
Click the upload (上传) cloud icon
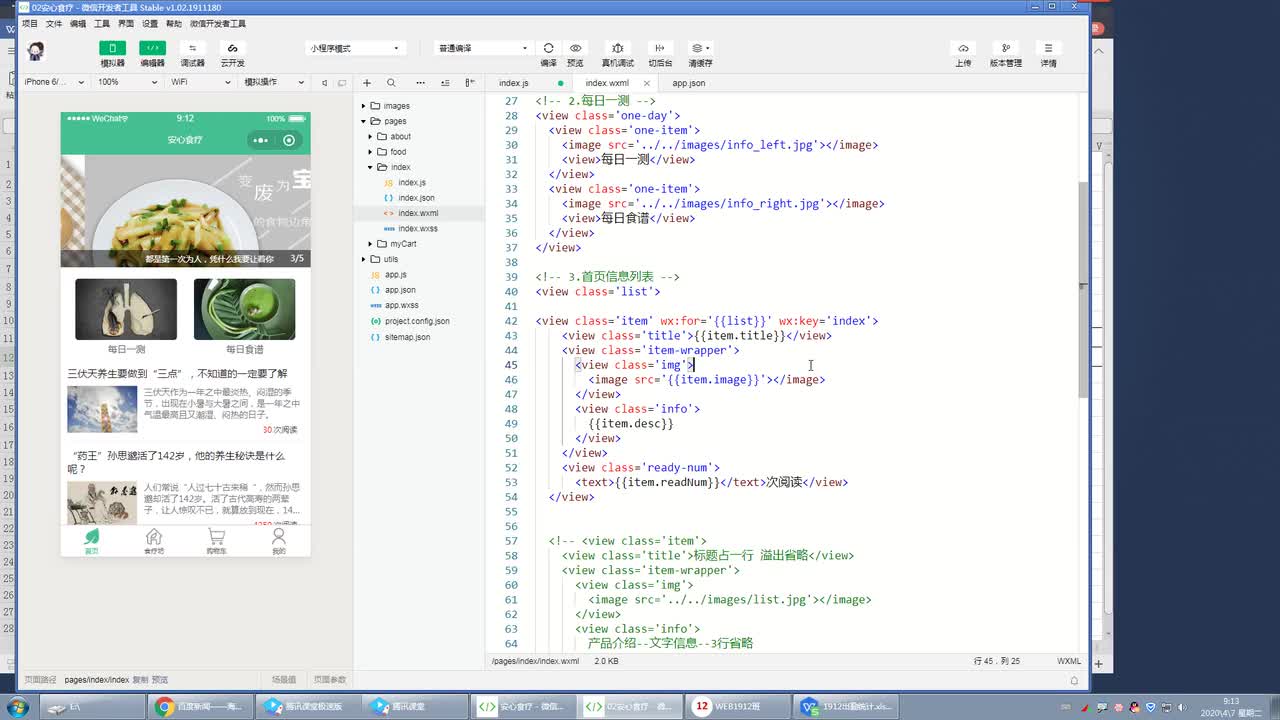point(963,48)
